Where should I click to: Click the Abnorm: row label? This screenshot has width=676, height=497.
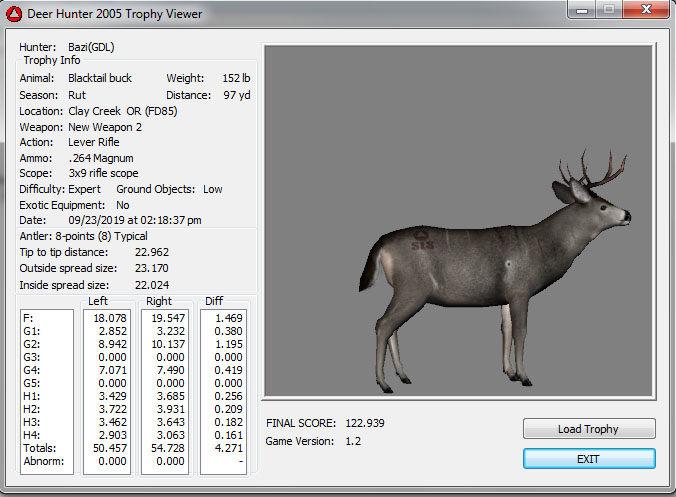44,461
